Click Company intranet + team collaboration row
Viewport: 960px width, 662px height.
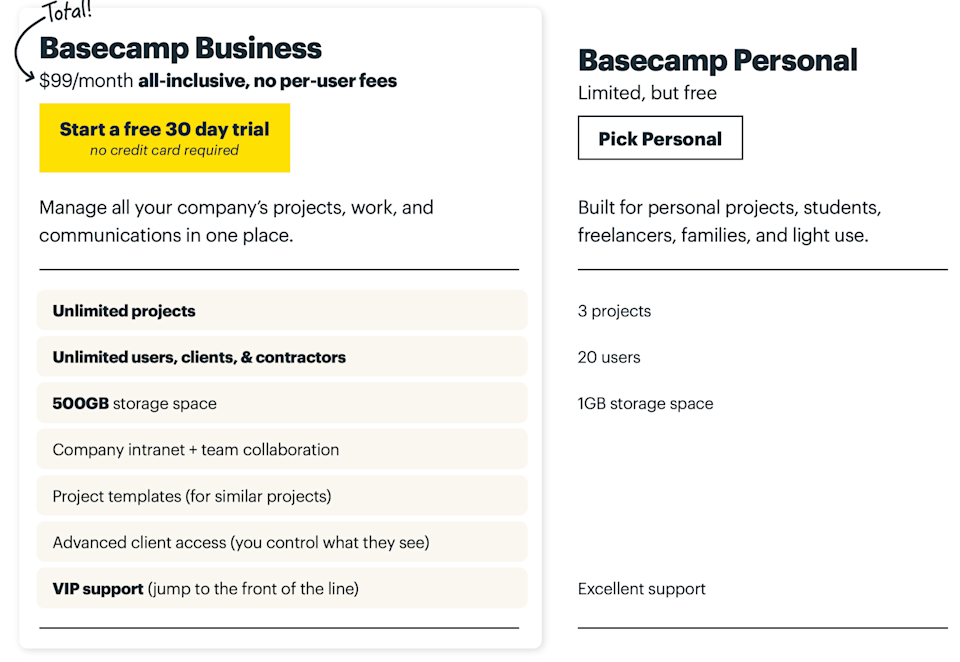tap(281, 450)
